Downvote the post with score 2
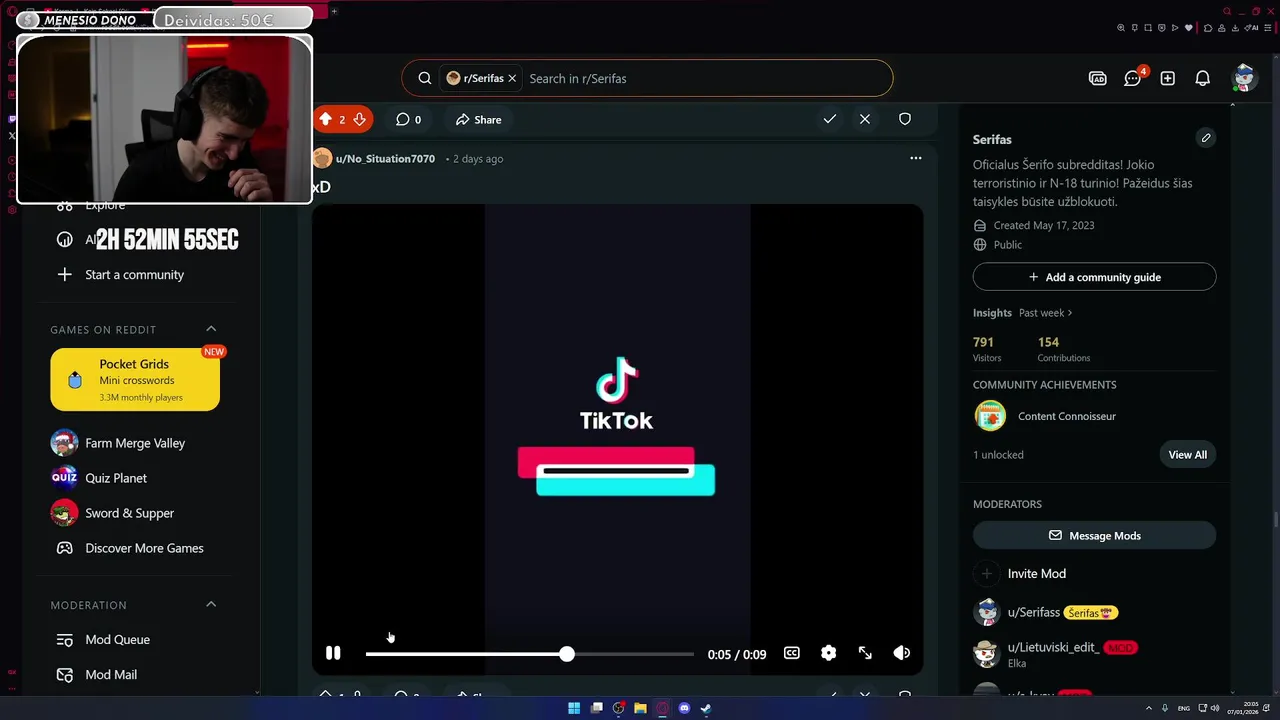The image size is (1280, 720). 359,119
